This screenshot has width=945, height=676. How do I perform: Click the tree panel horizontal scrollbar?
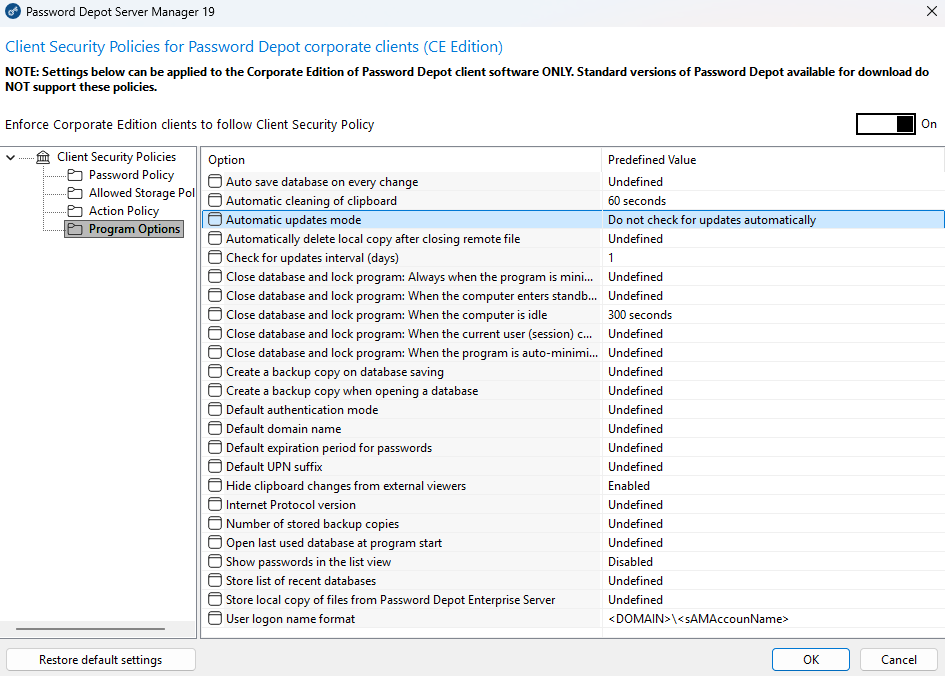coord(90,629)
